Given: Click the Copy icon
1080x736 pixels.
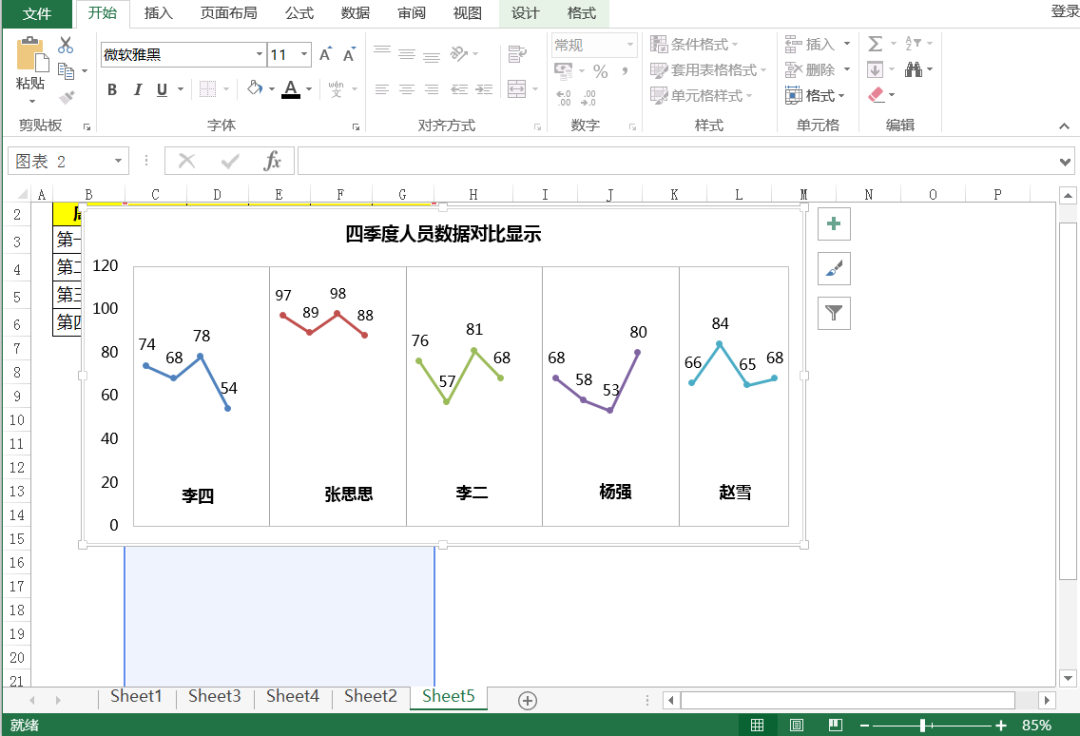Looking at the screenshot, I should pos(66,71).
